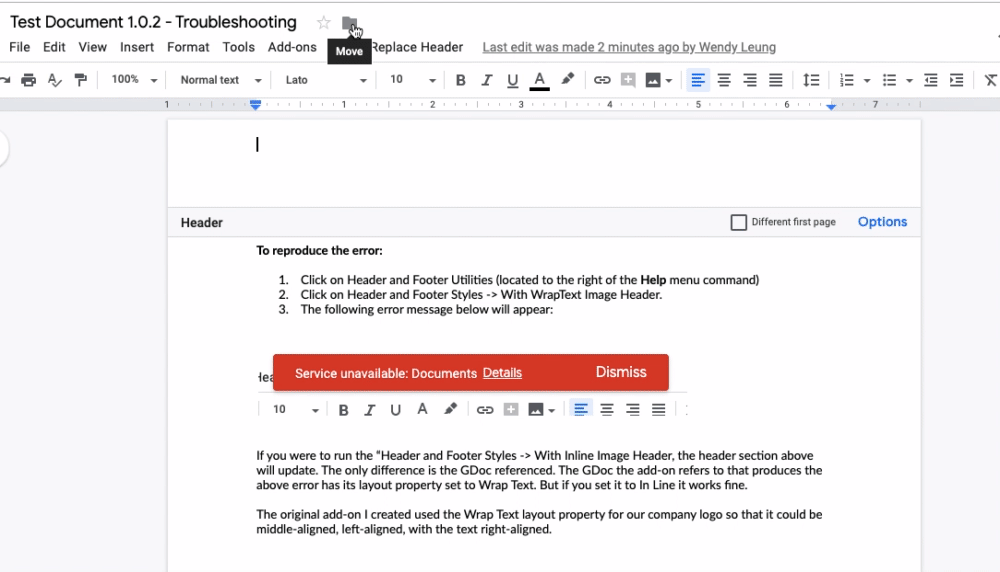Image resolution: width=1000 pixels, height=572 pixels.
Task: Click right align in the embedded toolbar image
Action: pos(633,409)
